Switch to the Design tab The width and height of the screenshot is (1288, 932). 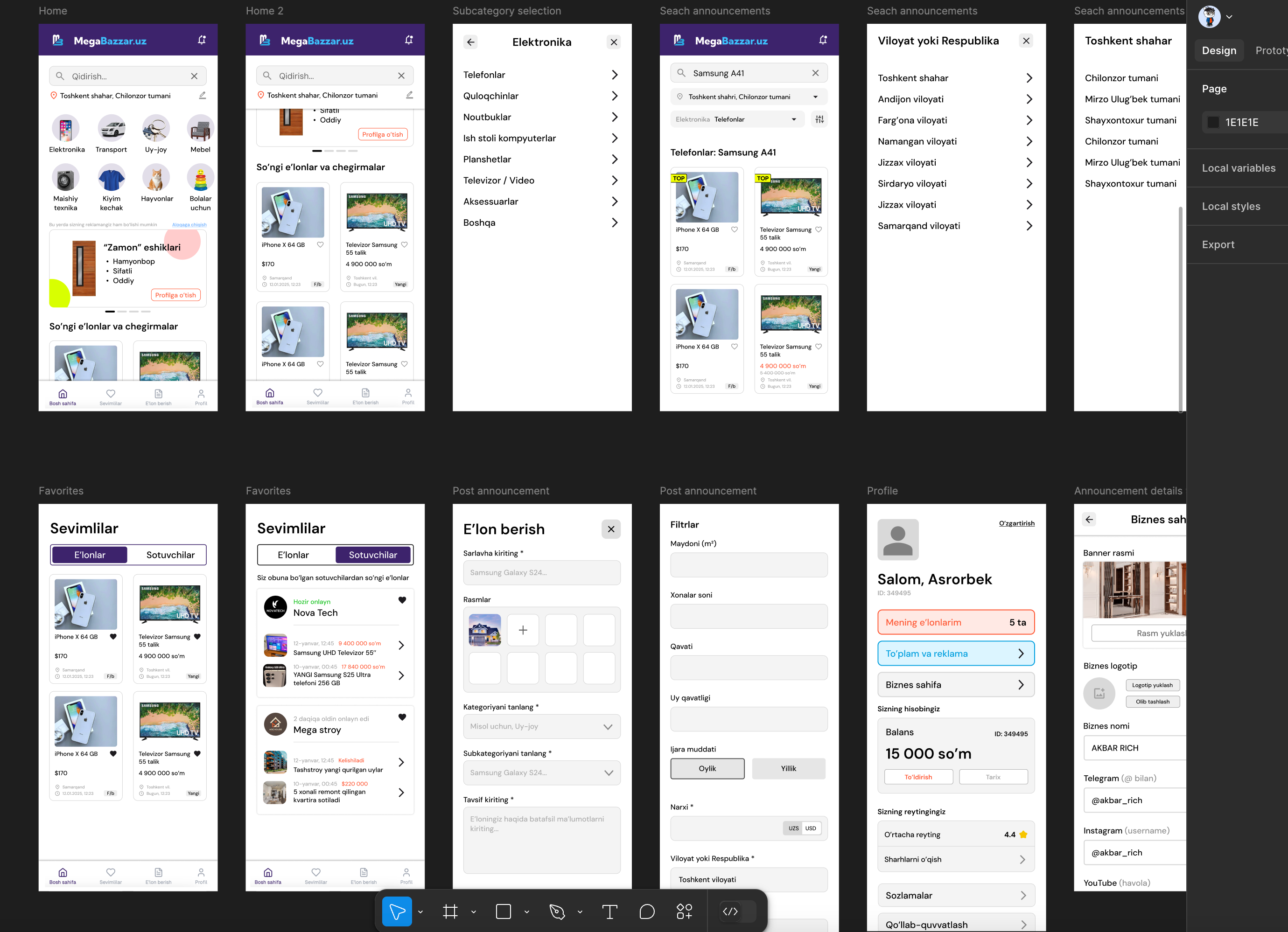1219,50
